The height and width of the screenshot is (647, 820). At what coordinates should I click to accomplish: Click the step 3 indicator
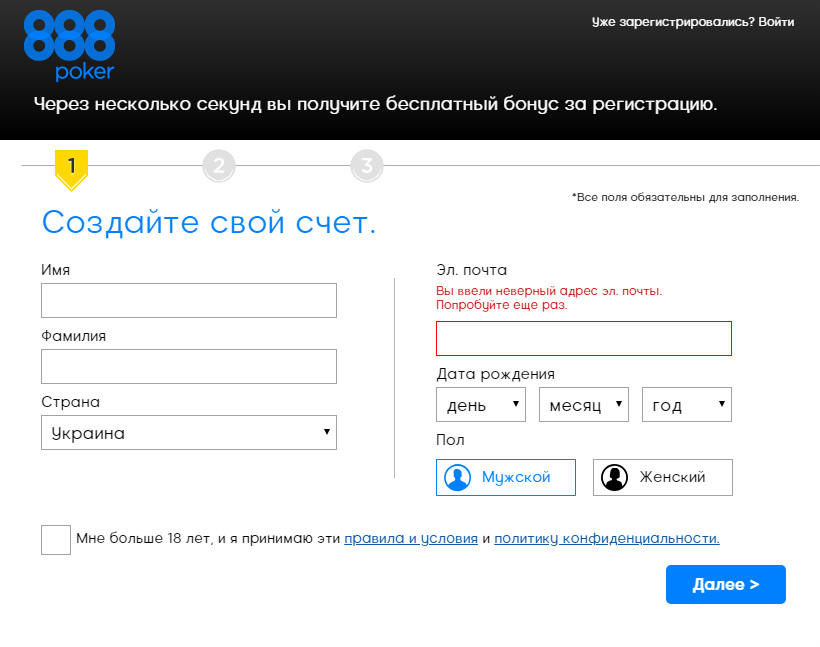(x=367, y=166)
